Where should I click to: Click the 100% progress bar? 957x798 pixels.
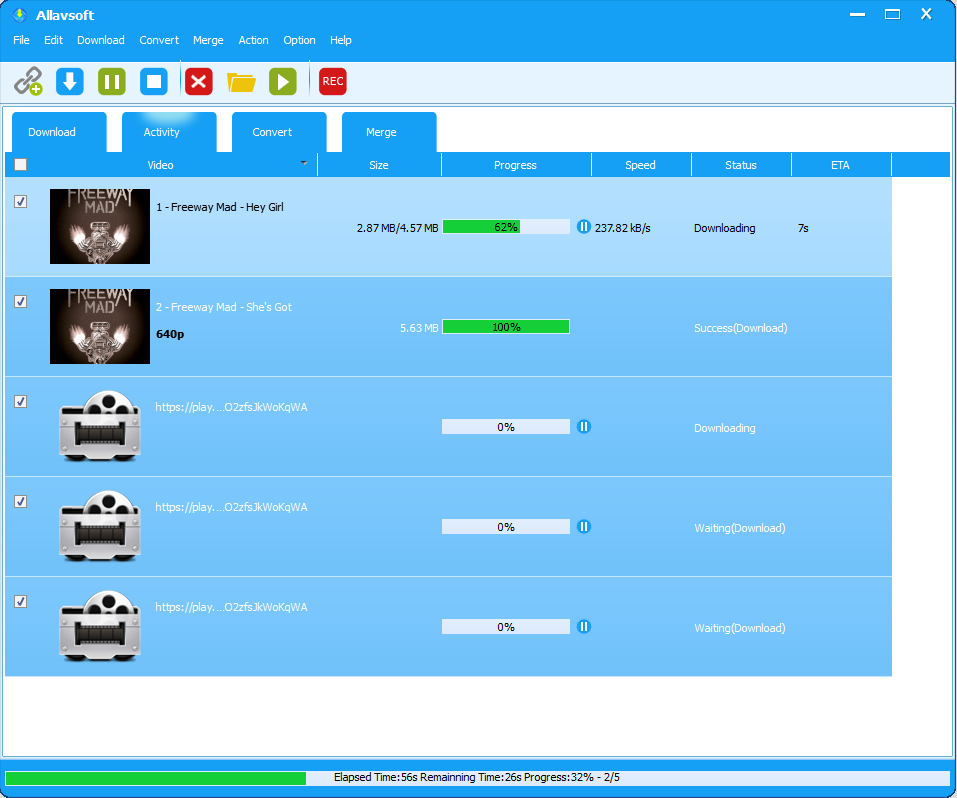(x=506, y=327)
